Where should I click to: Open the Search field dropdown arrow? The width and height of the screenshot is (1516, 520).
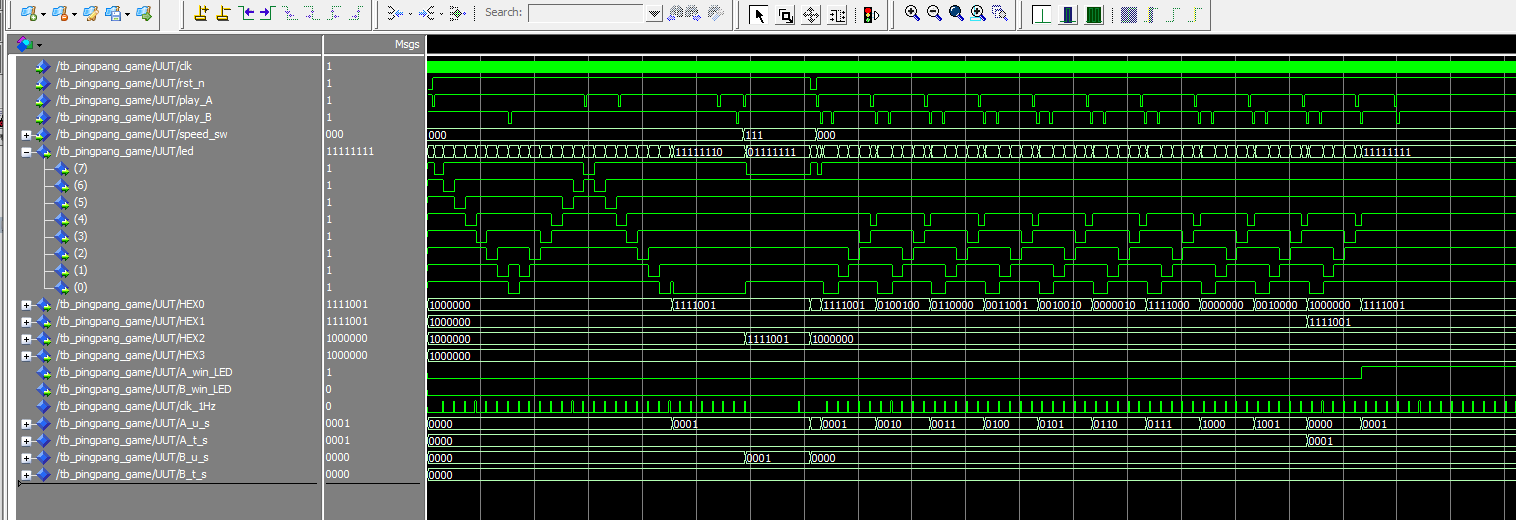[654, 14]
